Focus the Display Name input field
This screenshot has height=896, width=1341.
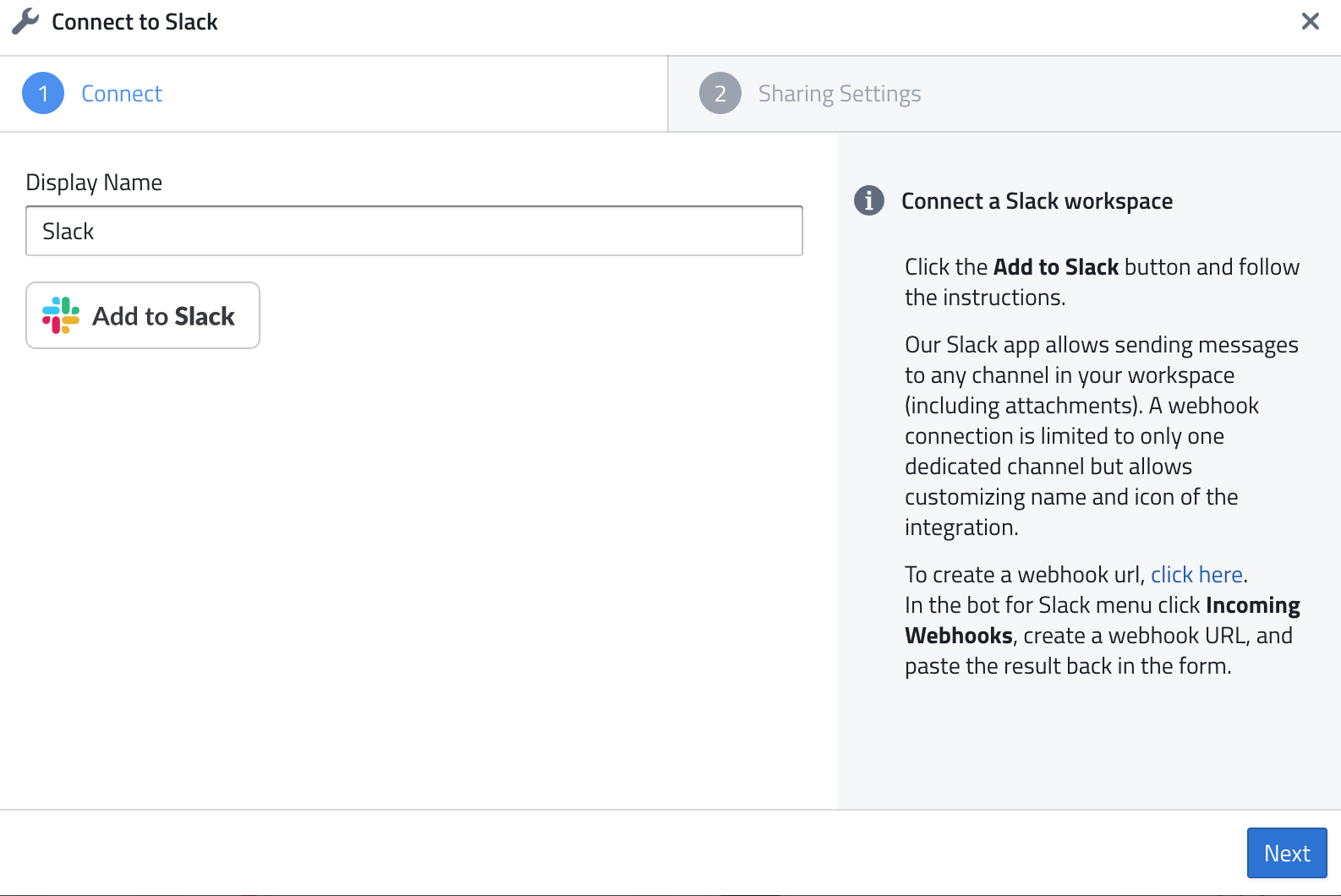(414, 231)
